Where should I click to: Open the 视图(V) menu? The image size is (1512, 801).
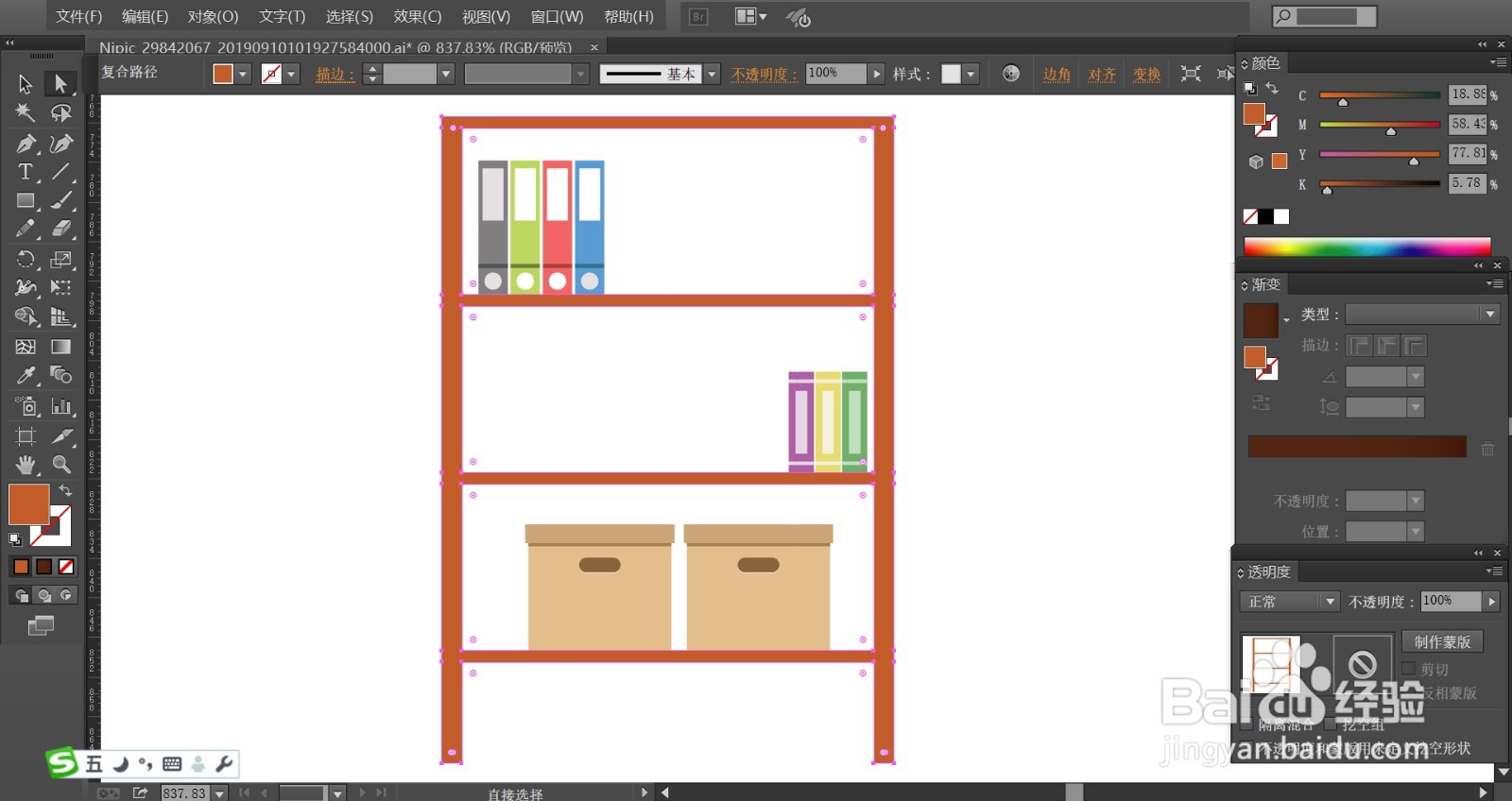click(486, 16)
